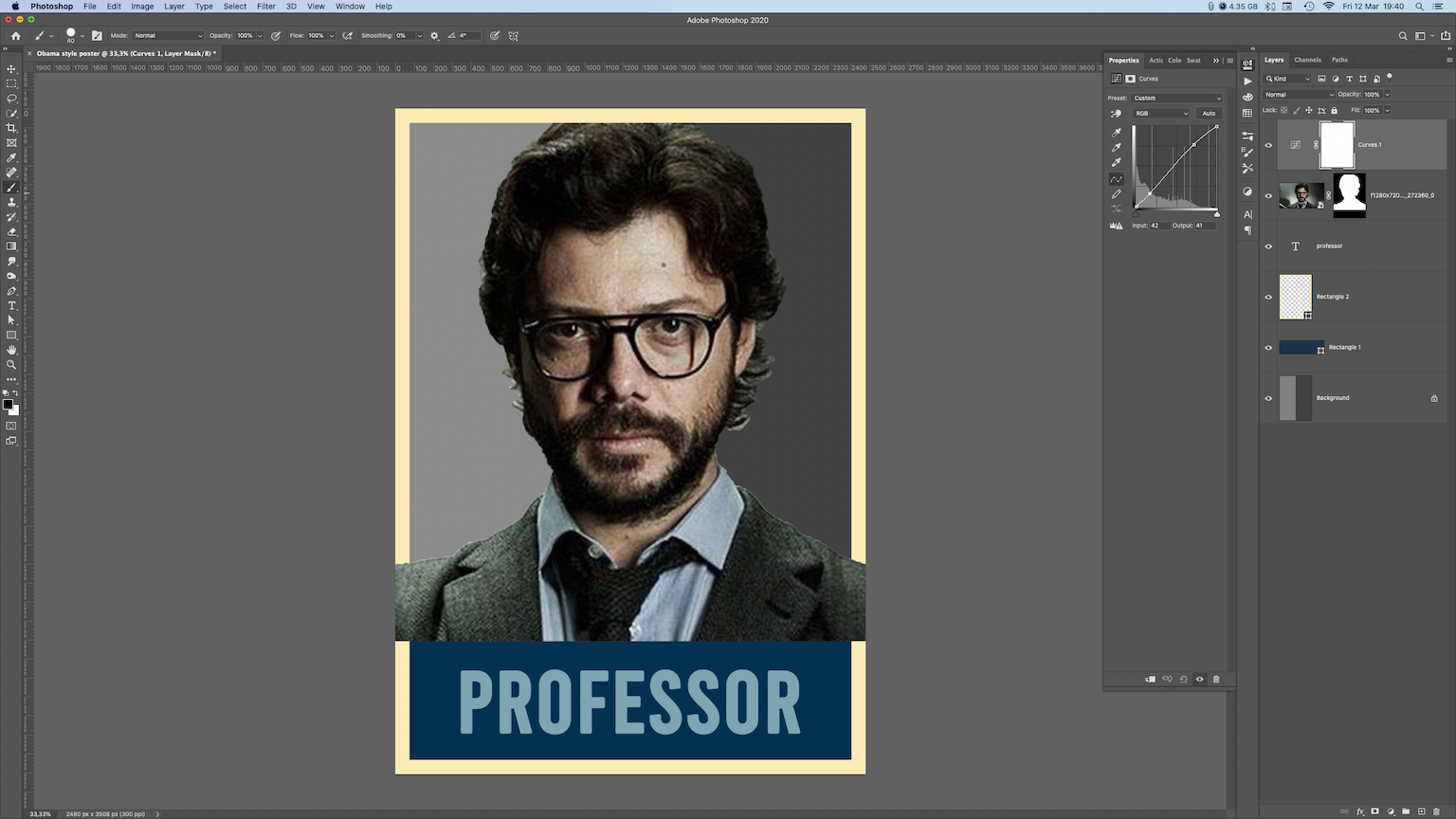The width and height of the screenshot is (1456, 819).
Task: Click the symmetry butterfly icon
Action: click(514, 36)
